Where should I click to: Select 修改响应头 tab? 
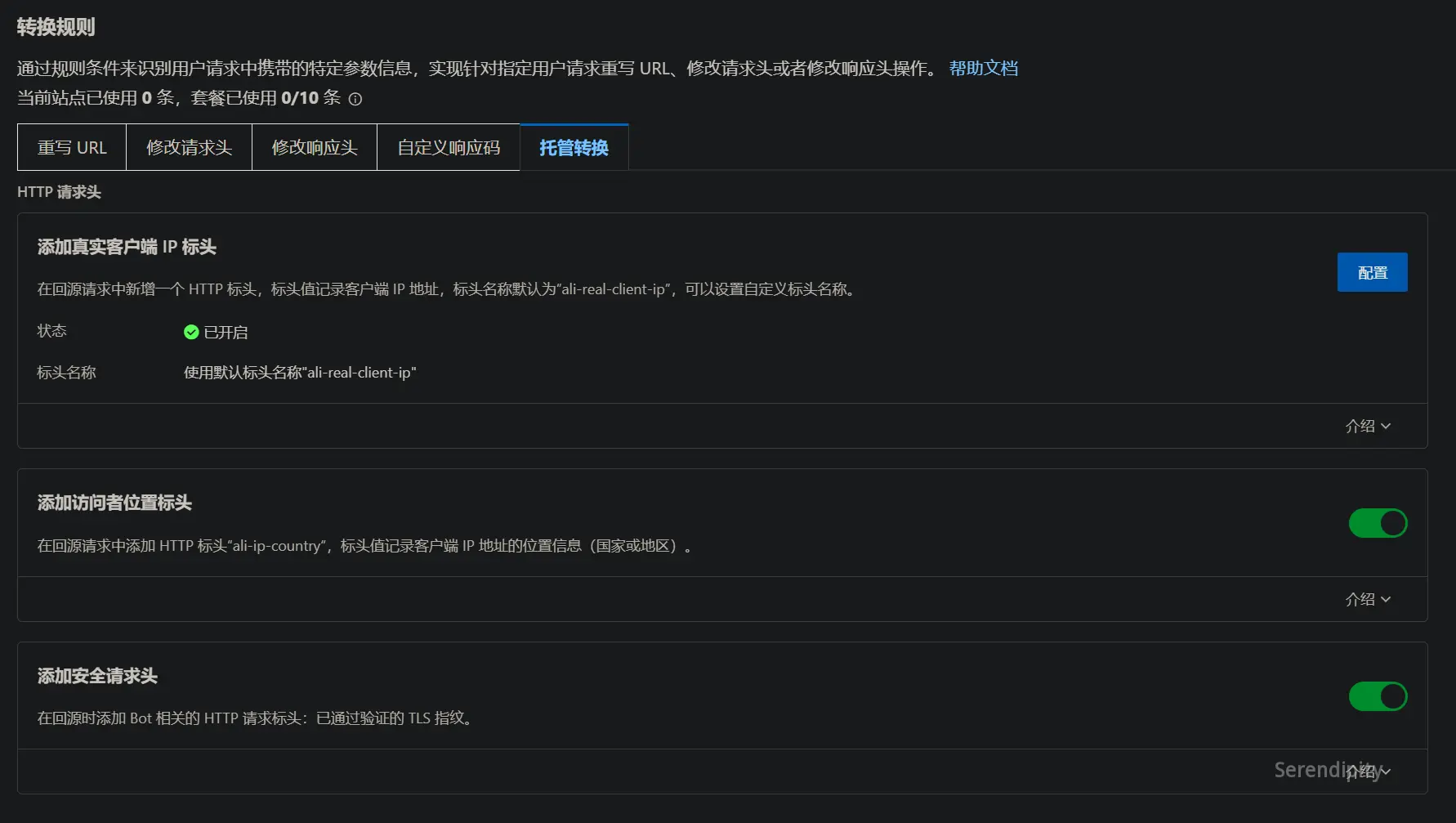(x=315, y=147)
